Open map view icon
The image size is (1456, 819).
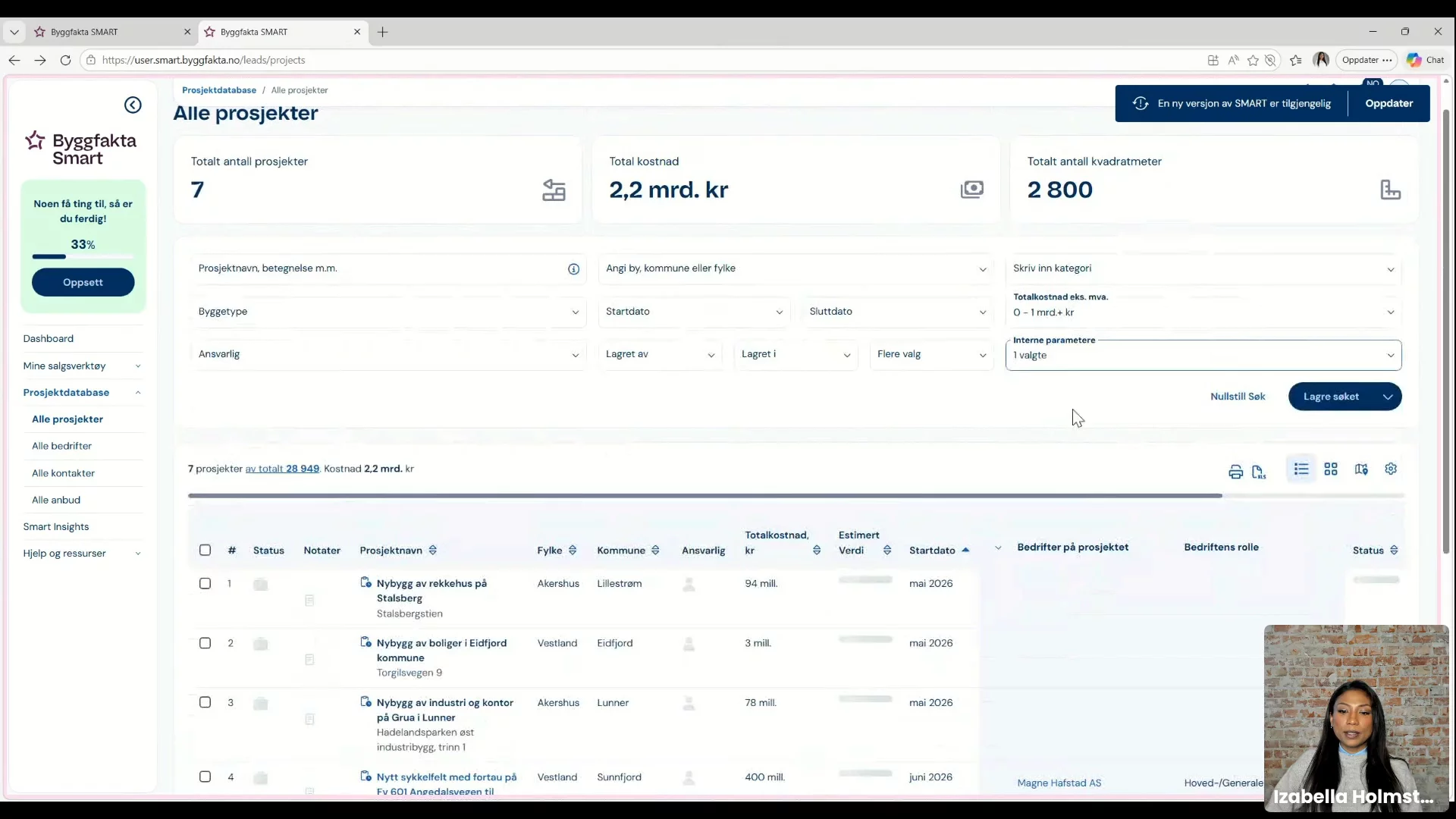(1361, 469)
